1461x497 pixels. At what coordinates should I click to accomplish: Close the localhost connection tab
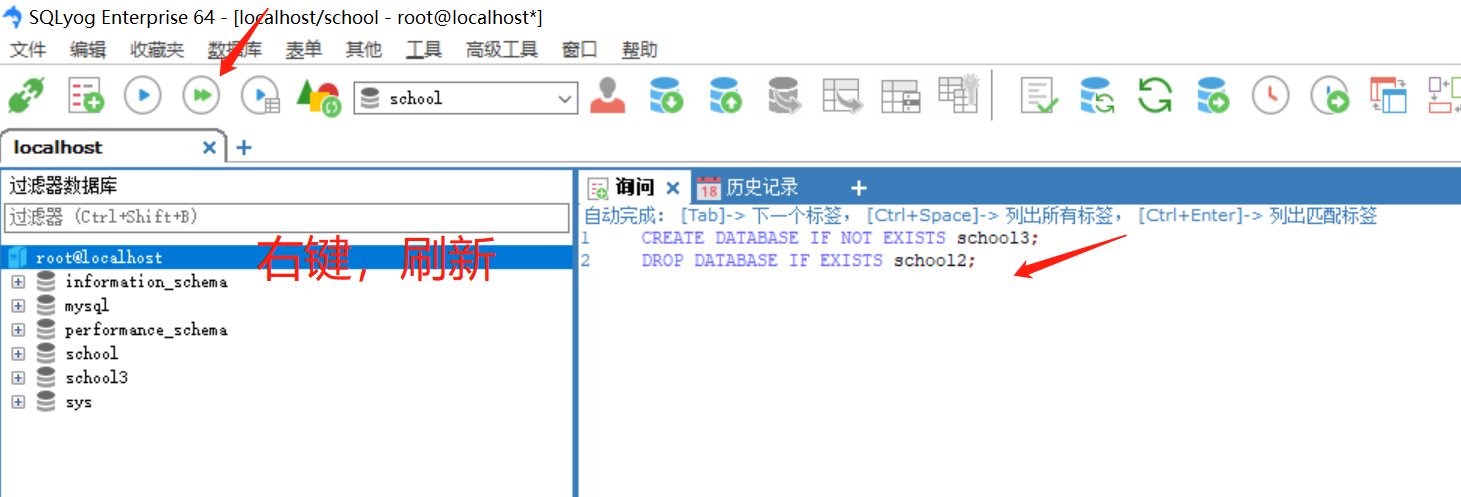(x=209, y=147)
